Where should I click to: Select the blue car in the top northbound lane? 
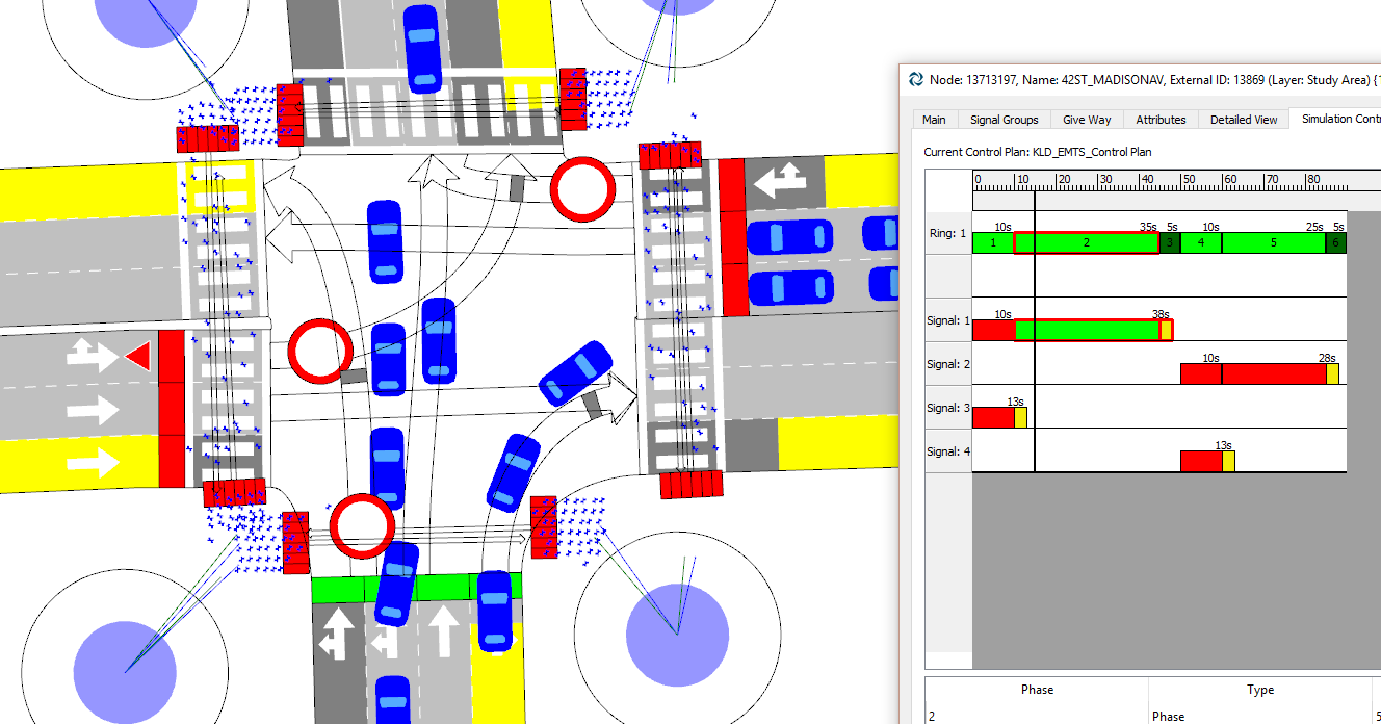click(x=422, y=47)
